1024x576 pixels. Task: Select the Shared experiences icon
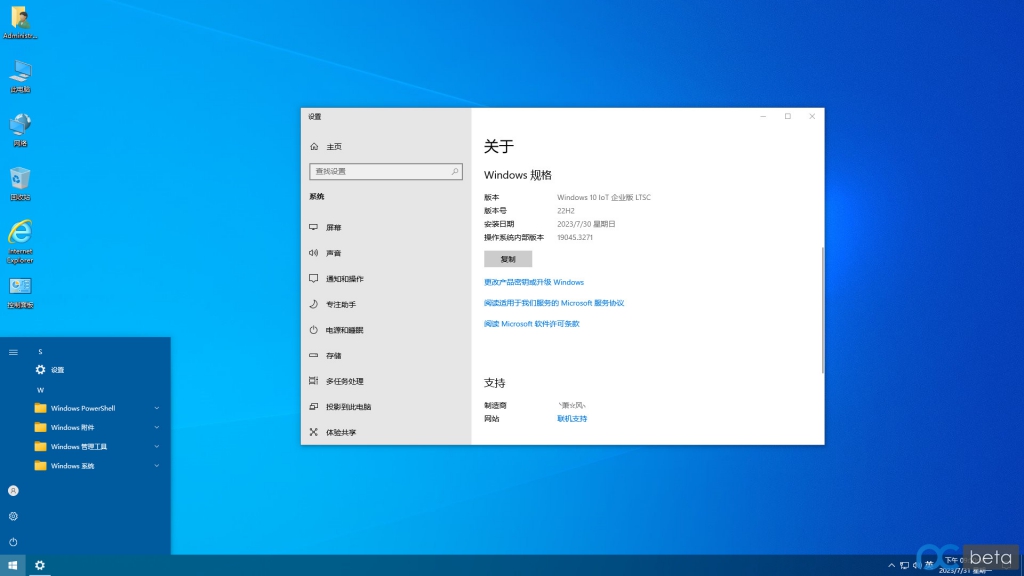(313, 432)
